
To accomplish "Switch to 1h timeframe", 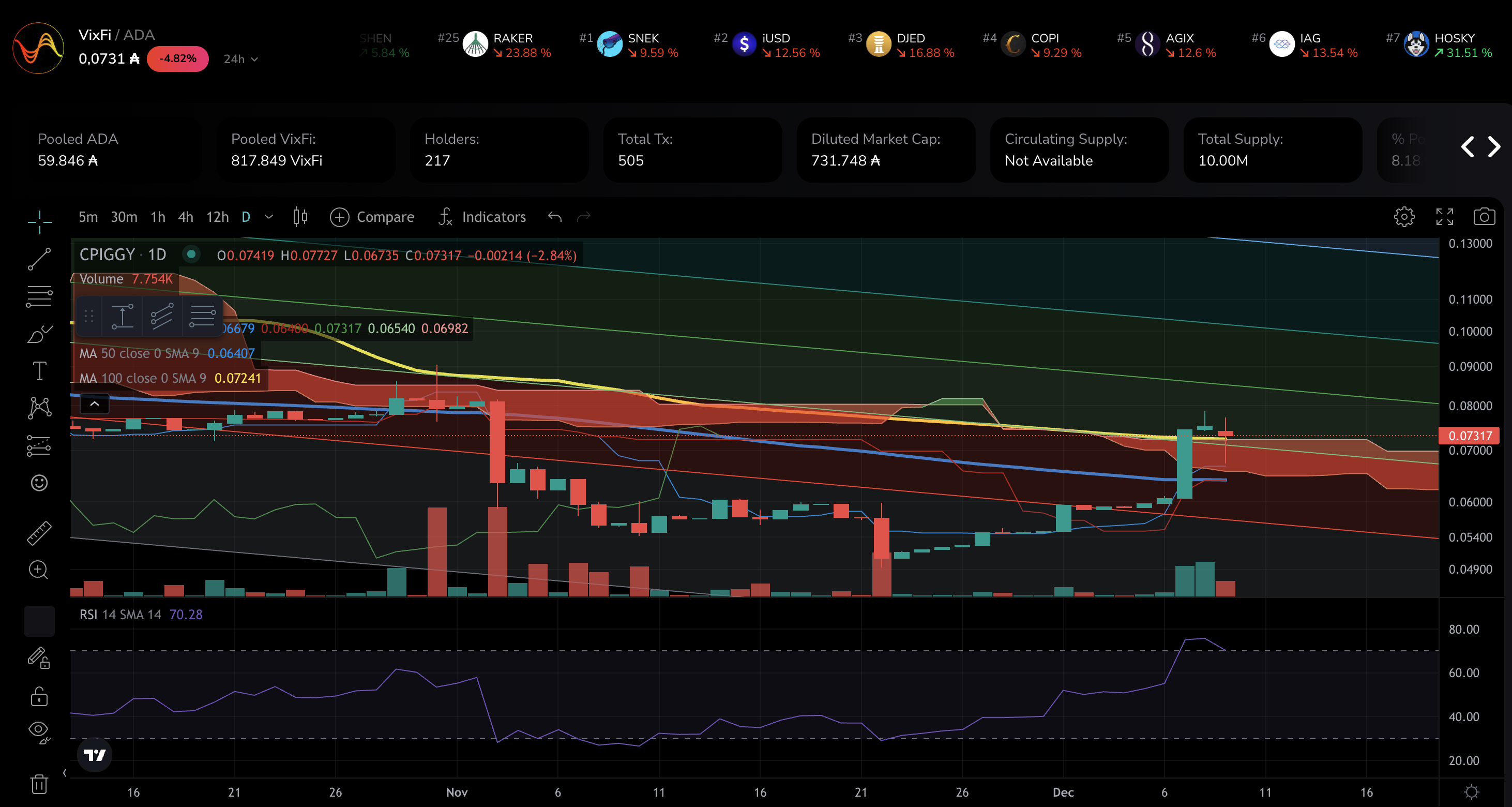I will 158,217.
